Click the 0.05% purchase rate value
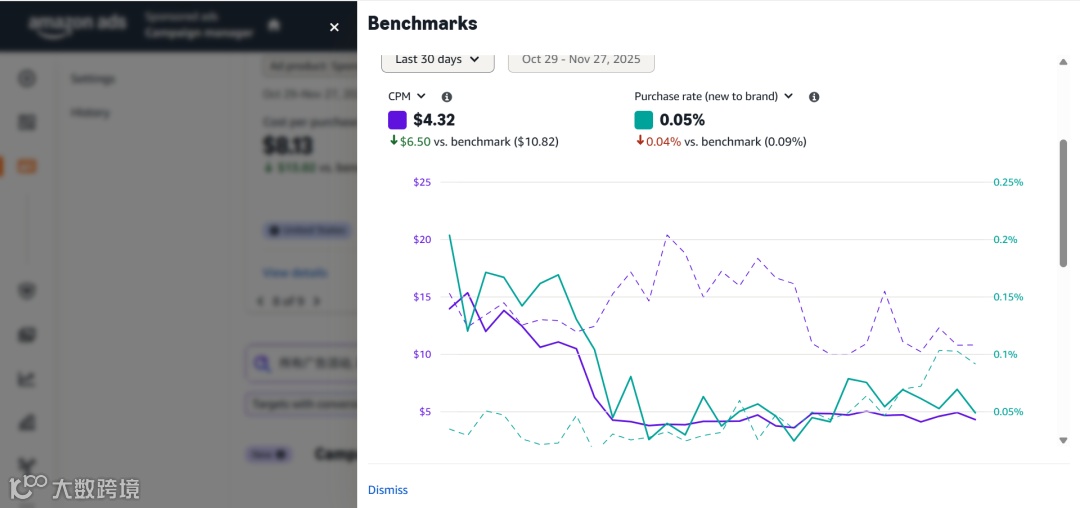The width and height of the screenshot is (1080, 508). pos(683,120)
